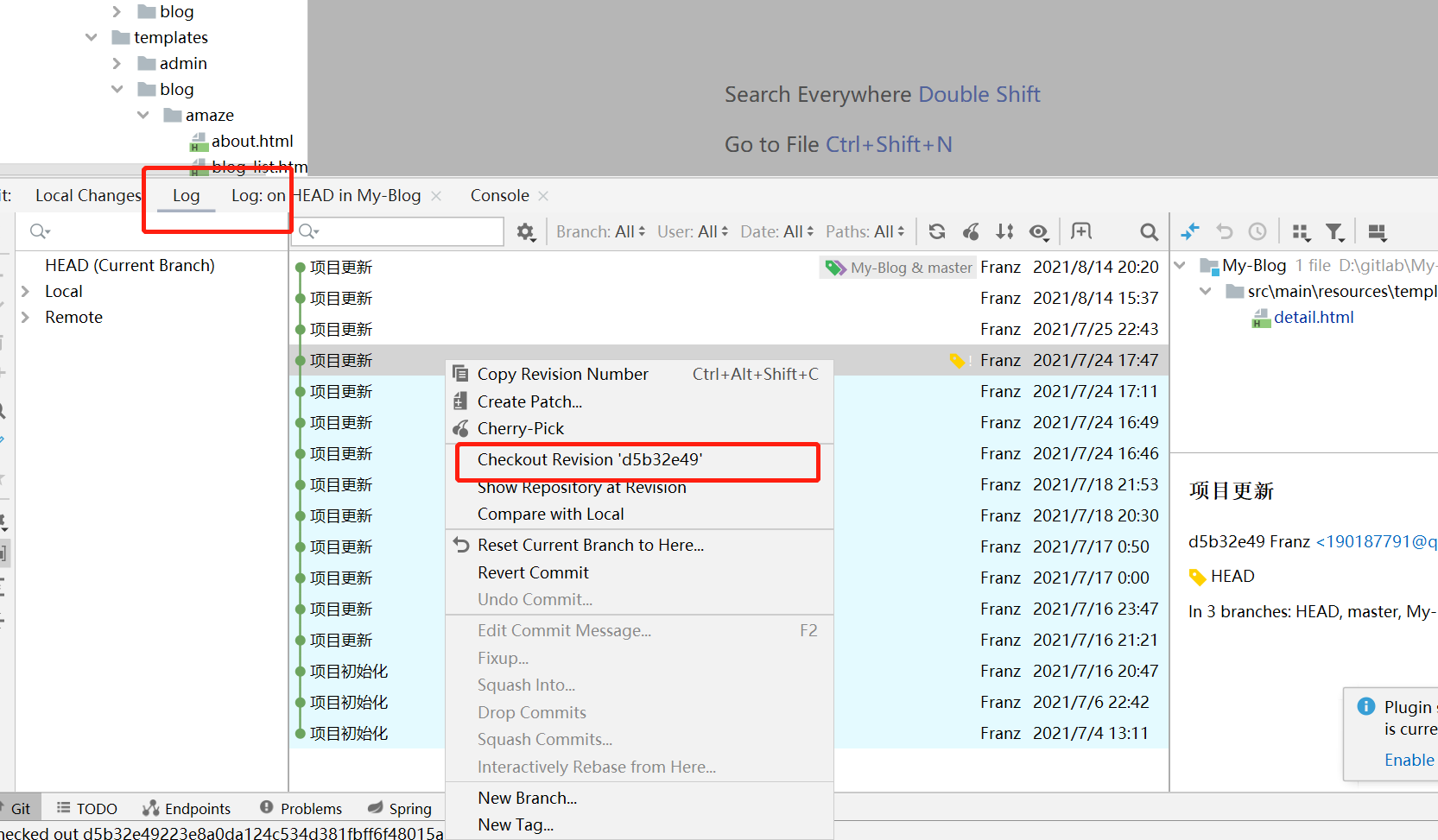This screenshot has width=1438, height=840.
Task: Switch to the Console tab
Action: (x=499, y=196)
